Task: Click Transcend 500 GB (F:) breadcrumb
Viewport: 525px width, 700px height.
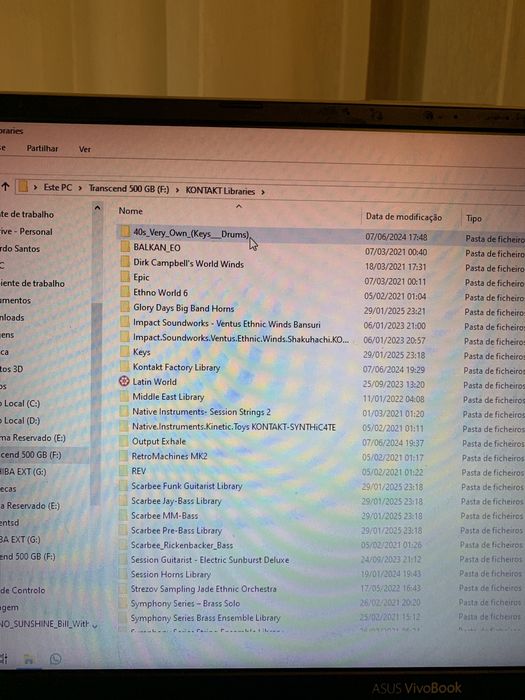Action: 129,189
